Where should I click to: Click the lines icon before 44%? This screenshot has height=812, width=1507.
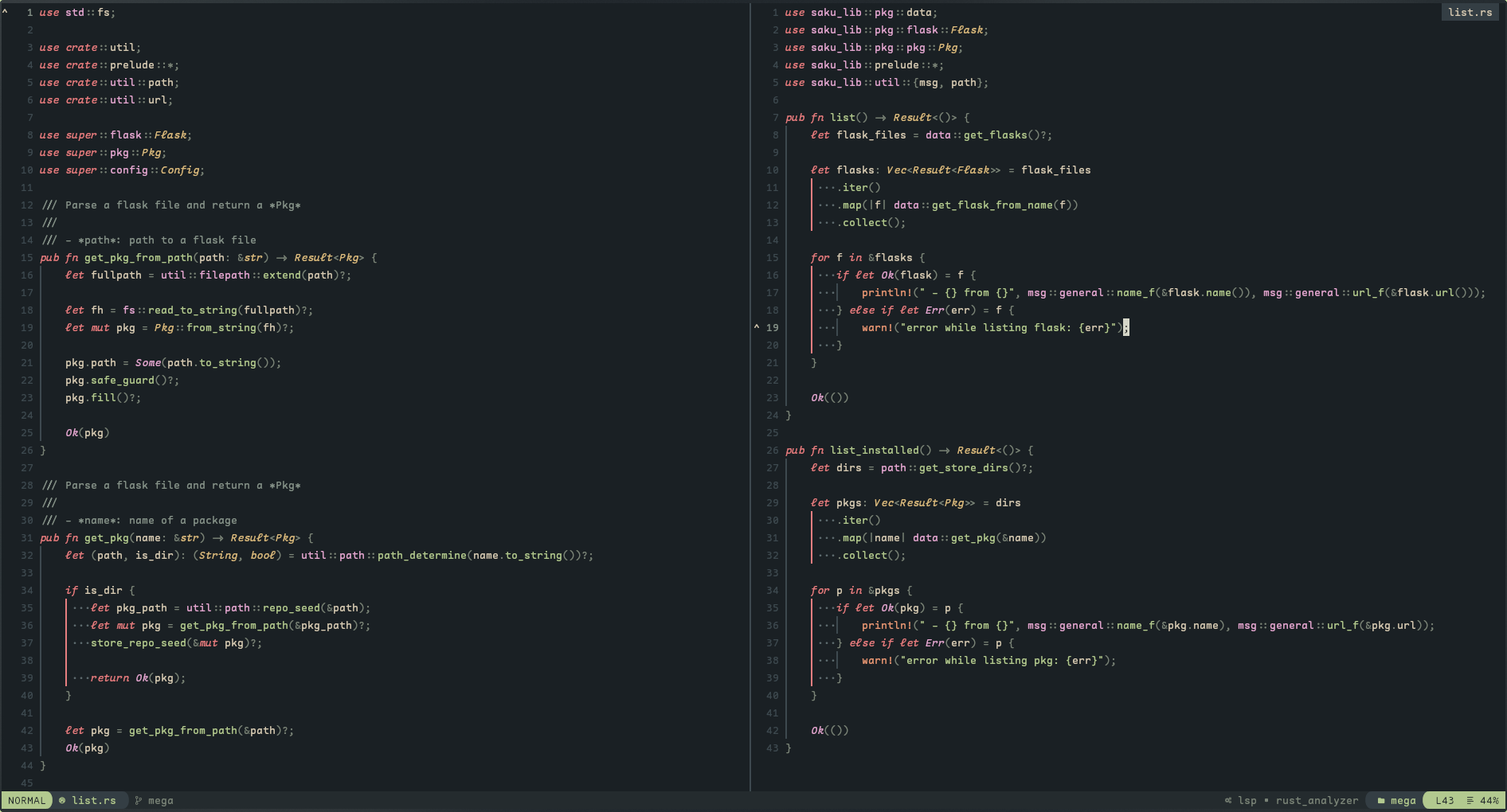[x=1470, y=800]
